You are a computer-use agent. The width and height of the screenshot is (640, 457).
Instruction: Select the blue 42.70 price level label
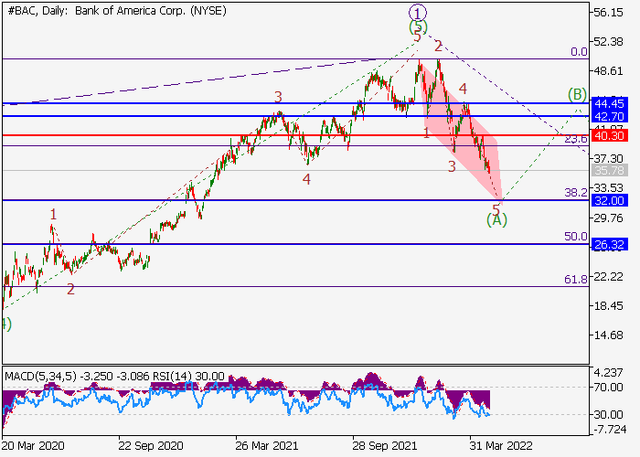point(609,117)
